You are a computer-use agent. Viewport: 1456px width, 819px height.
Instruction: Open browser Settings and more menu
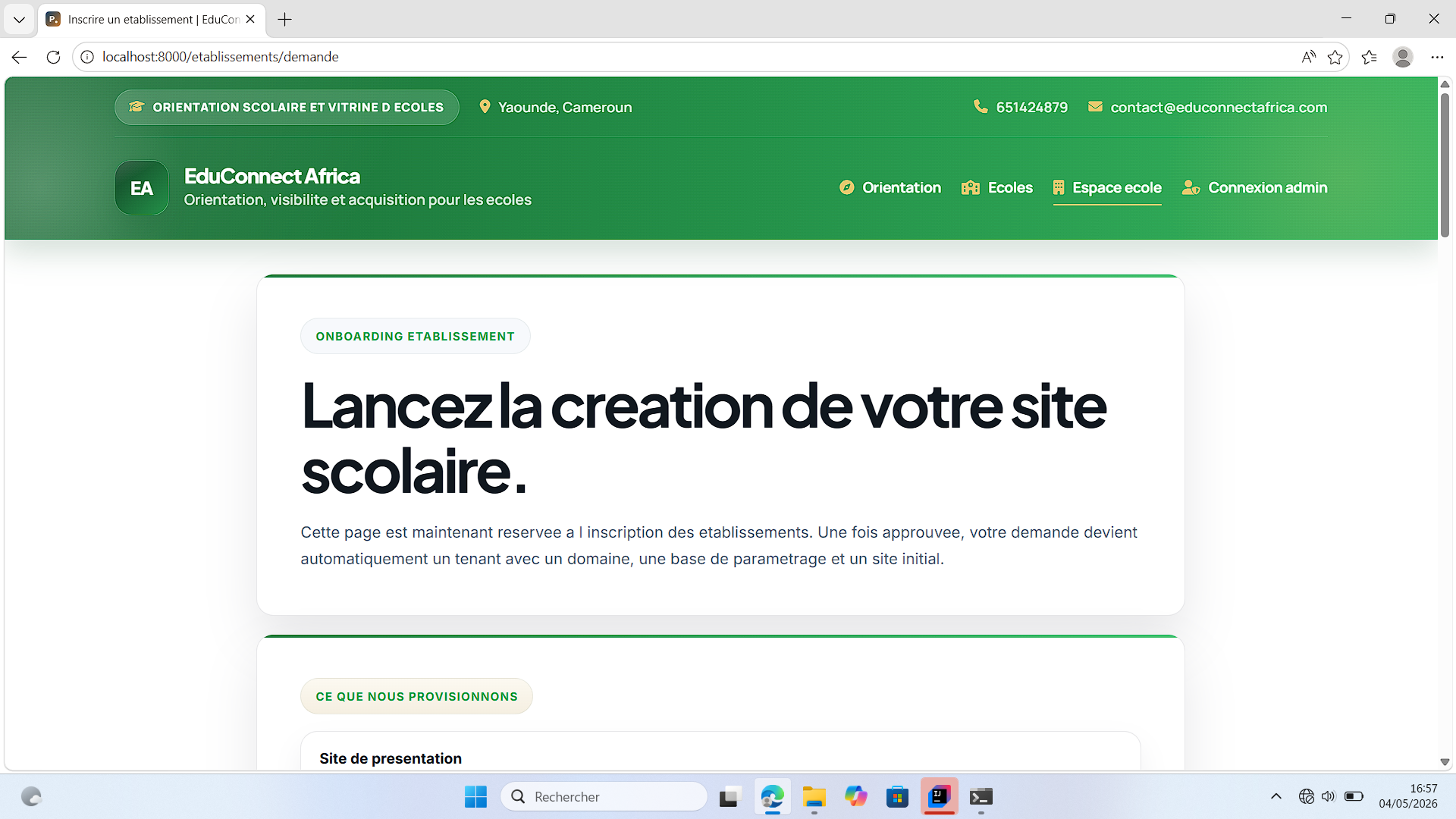[1437, 57]
